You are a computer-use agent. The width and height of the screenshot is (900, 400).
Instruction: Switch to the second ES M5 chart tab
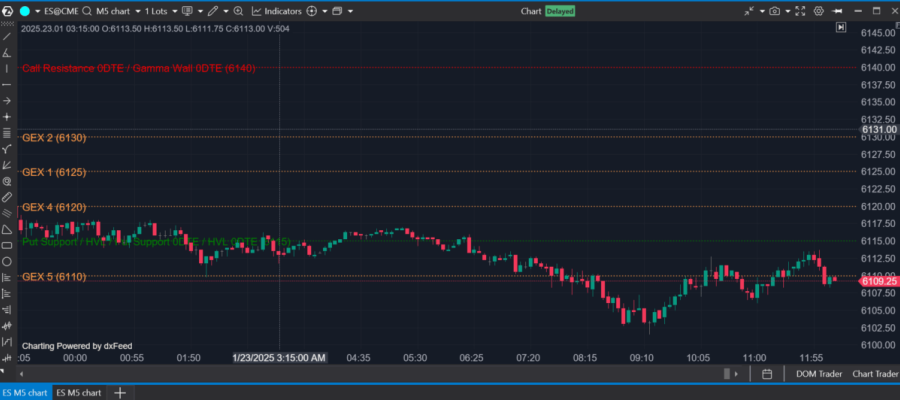[x=79, y=392]
